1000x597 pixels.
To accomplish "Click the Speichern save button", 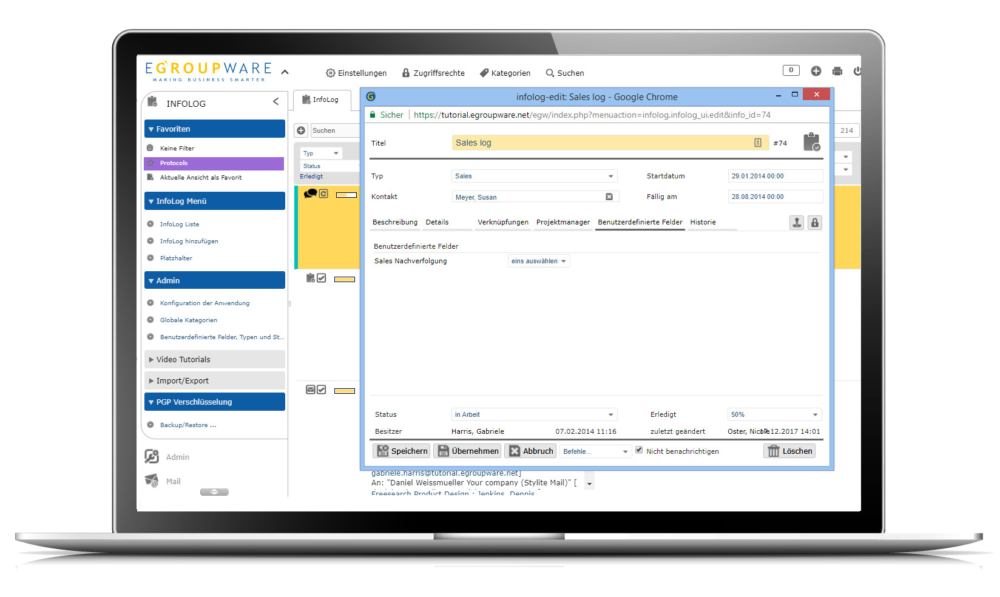I will (x=401, y=451).
